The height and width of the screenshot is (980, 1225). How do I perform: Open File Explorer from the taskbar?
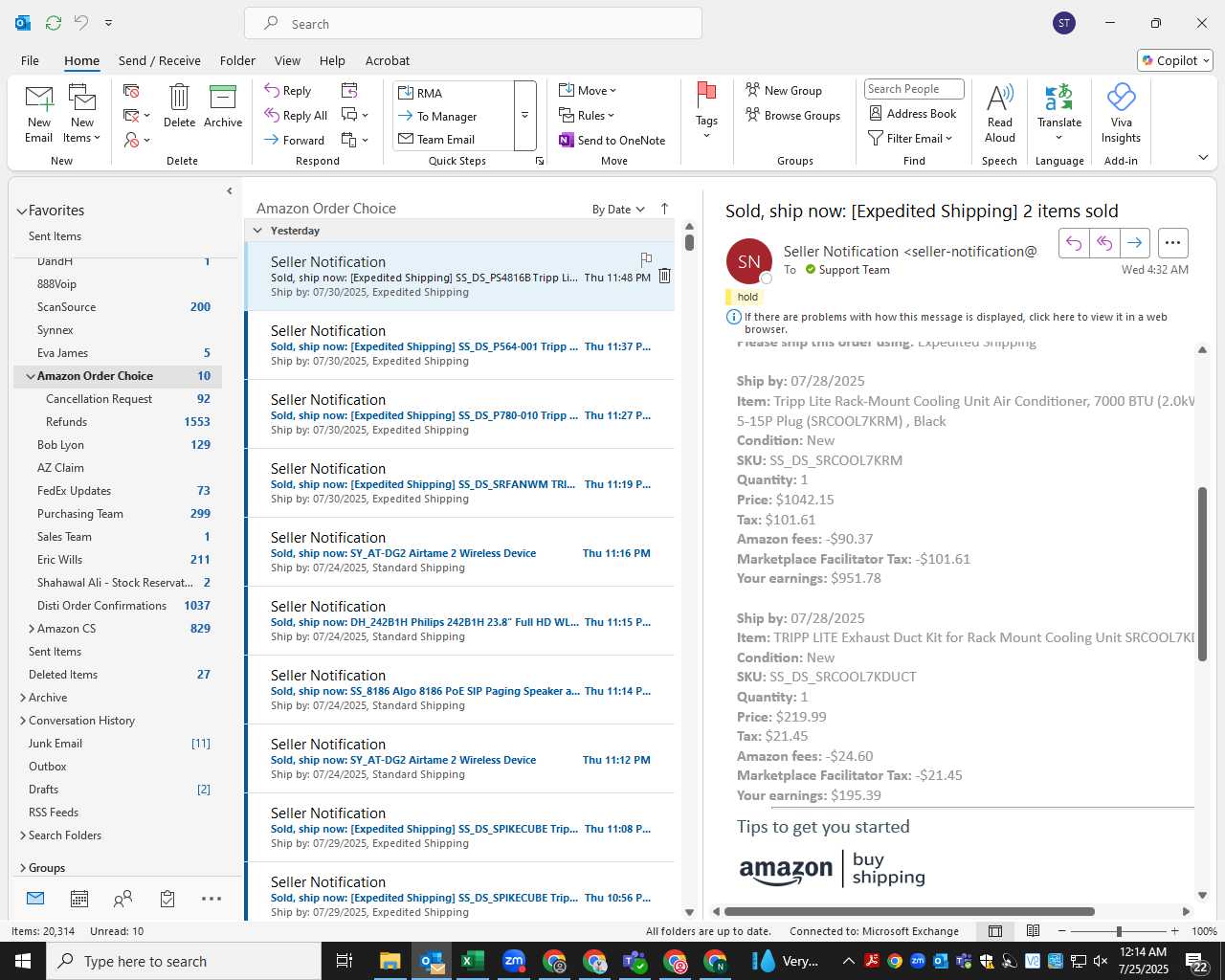[x=390, y=961]
